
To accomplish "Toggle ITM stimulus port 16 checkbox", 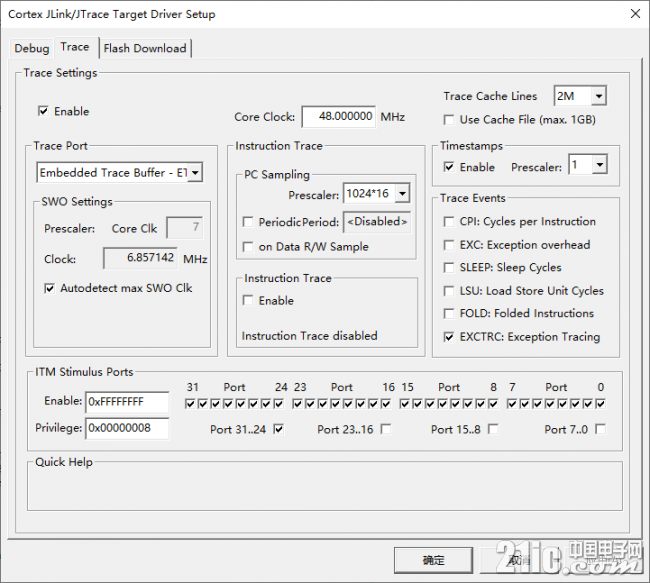I will click(x=386, y=403).
